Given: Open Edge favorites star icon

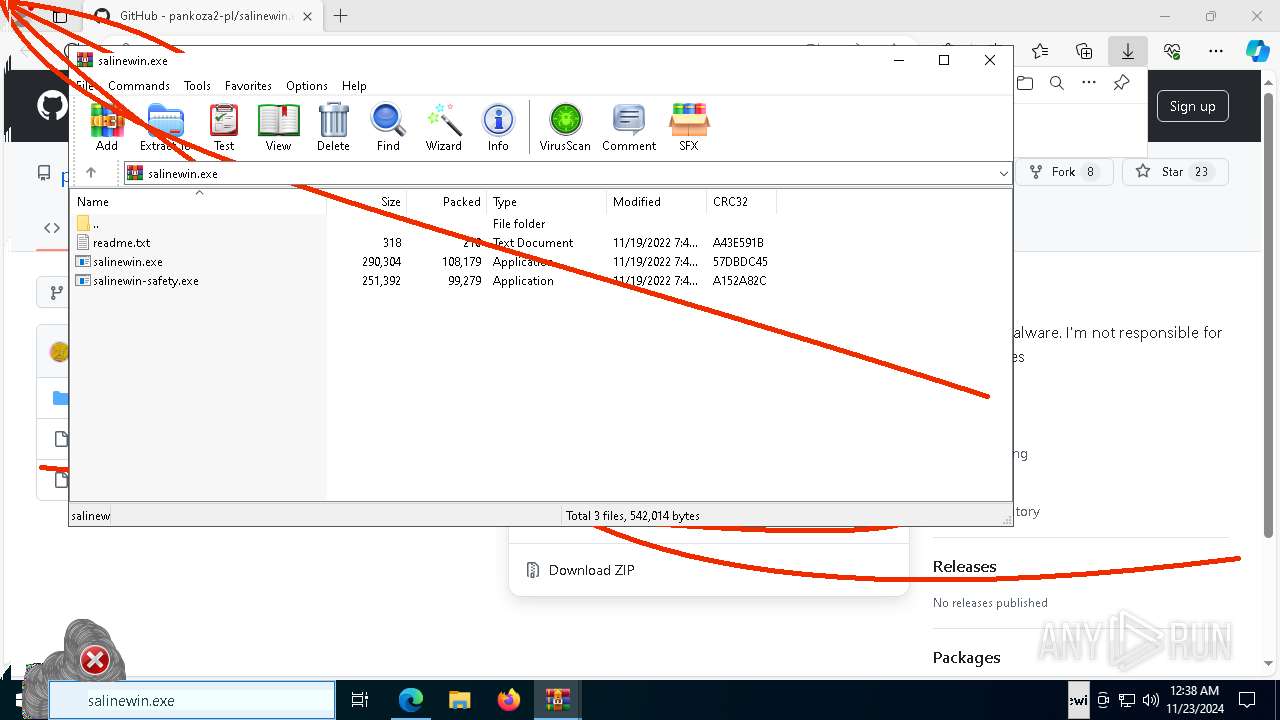Looking at the screenshot, I should 1040,51.
